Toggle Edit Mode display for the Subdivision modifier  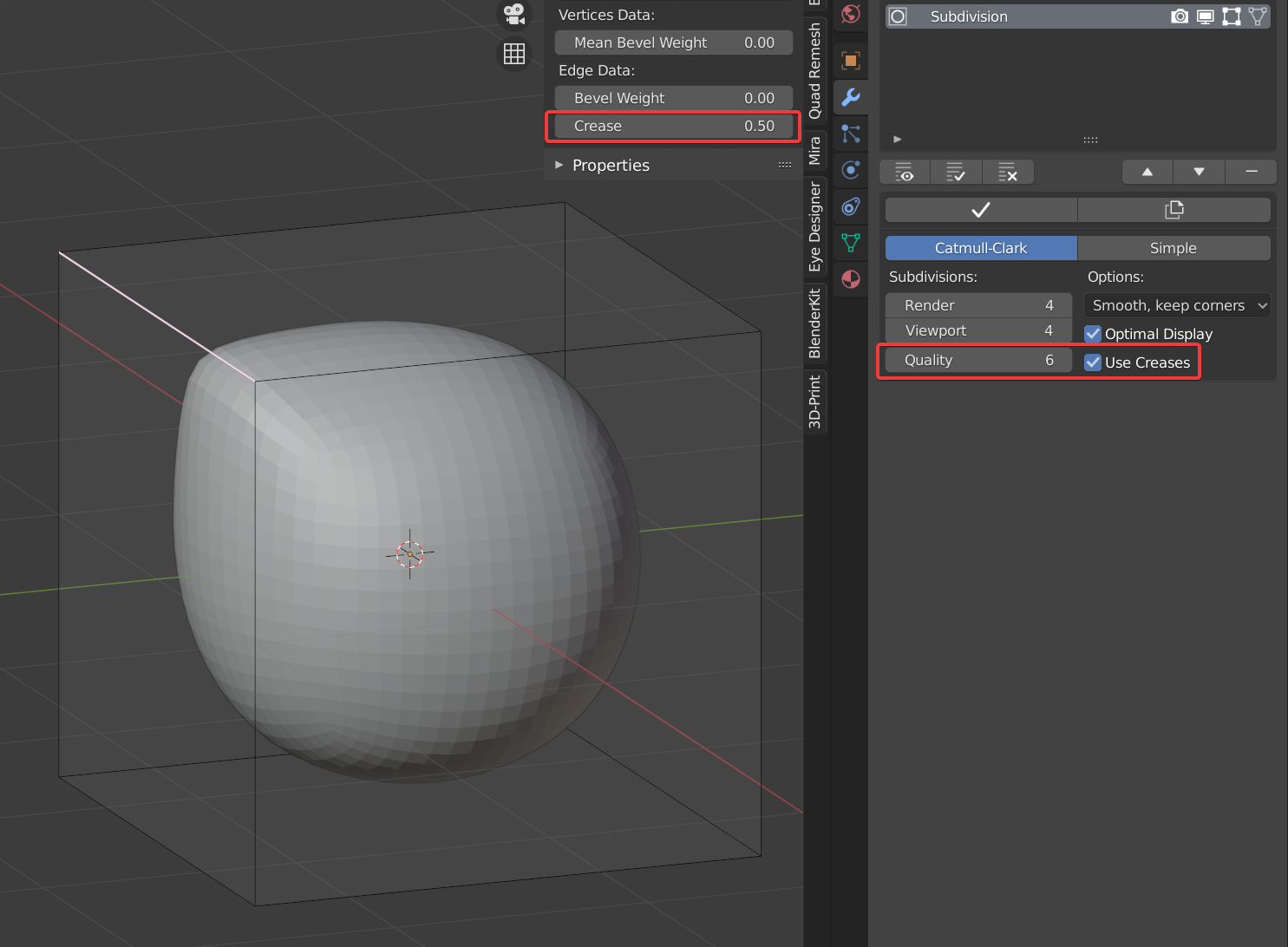pyautogui.click(x=1231, y=16)
